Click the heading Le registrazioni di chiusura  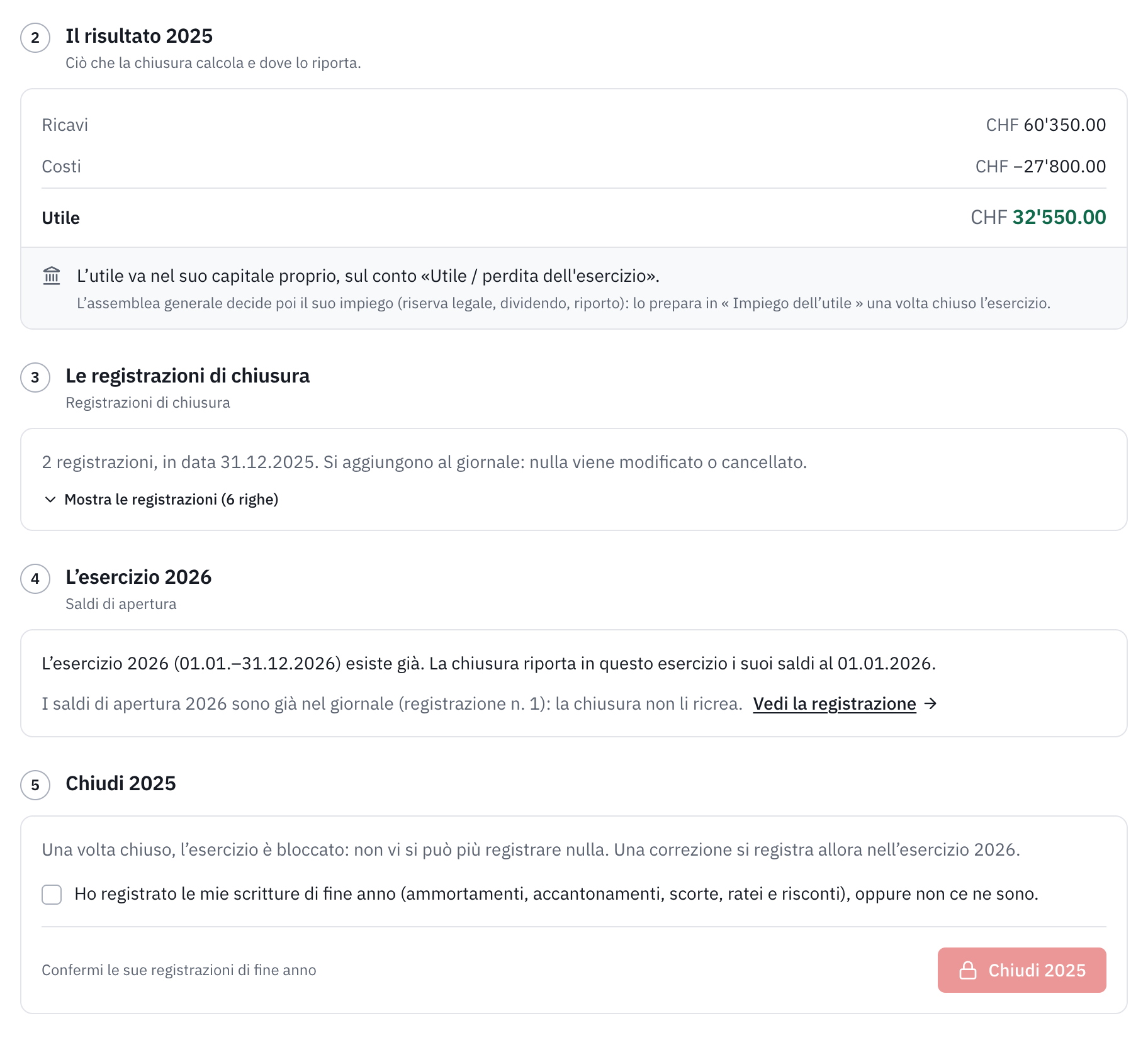point(188,376)
